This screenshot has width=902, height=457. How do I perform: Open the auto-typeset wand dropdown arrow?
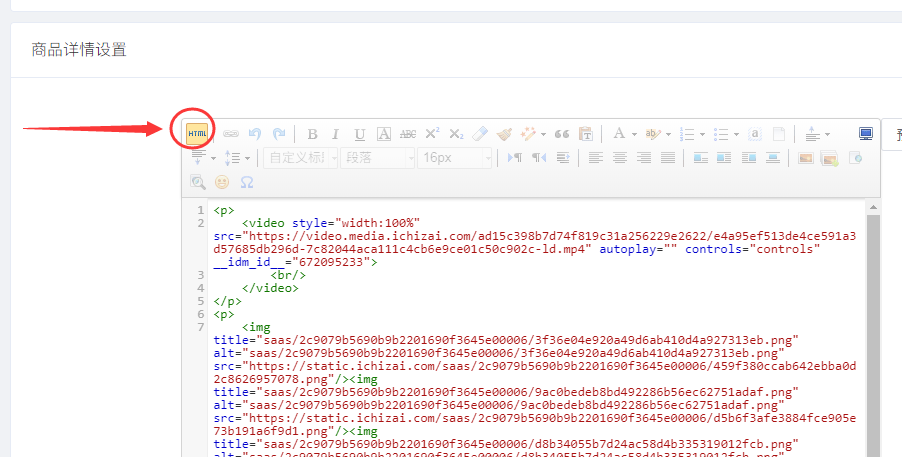544,135
